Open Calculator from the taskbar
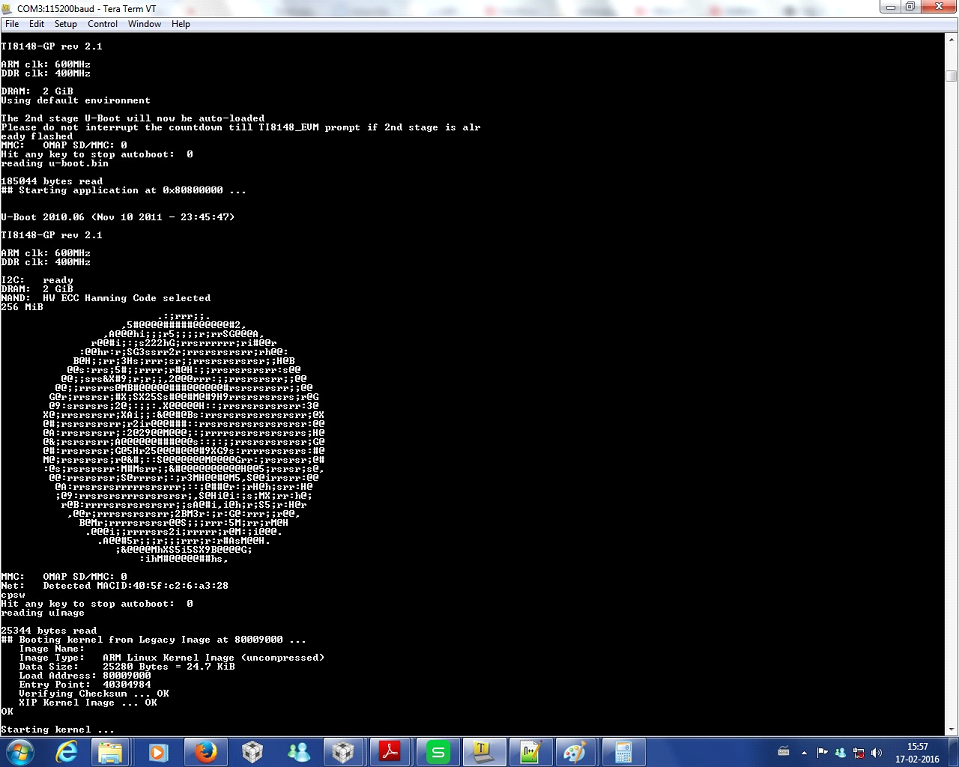 point(623,752)
